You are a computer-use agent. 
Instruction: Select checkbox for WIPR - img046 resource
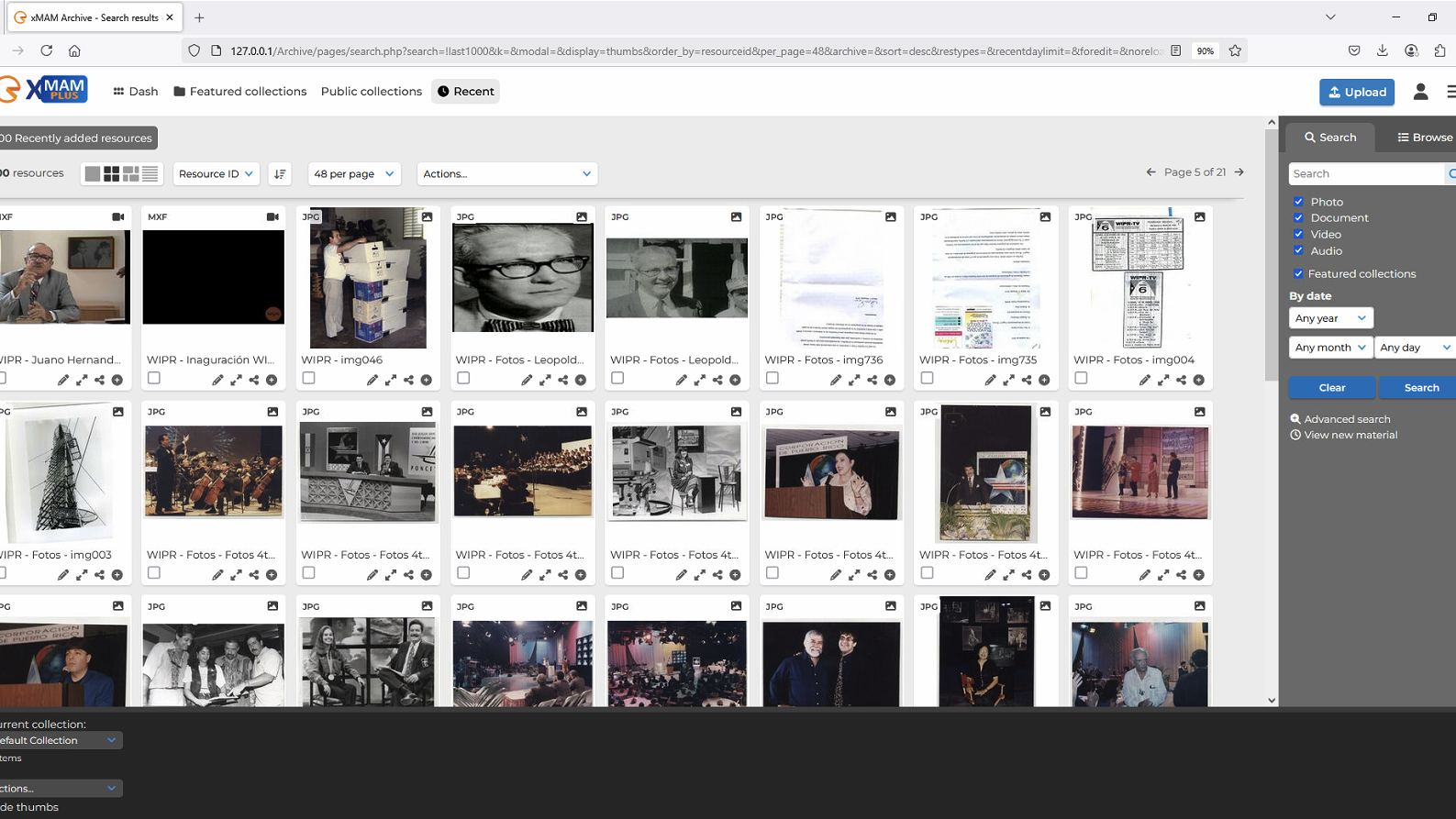coord(309,378)
